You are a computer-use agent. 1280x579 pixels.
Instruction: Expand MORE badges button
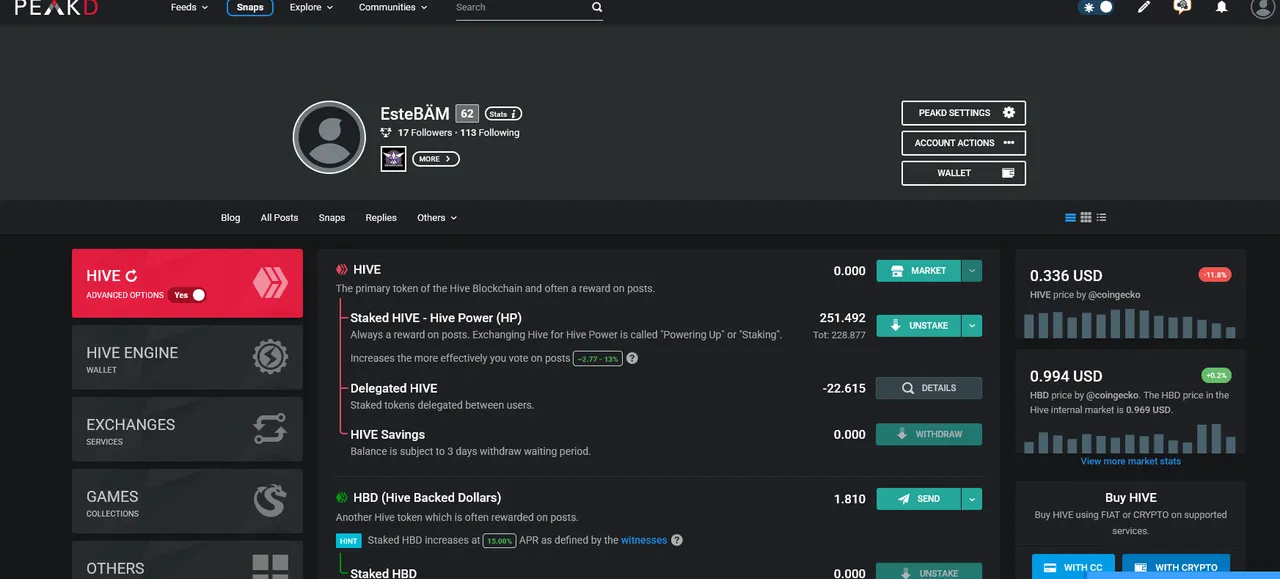436,159
